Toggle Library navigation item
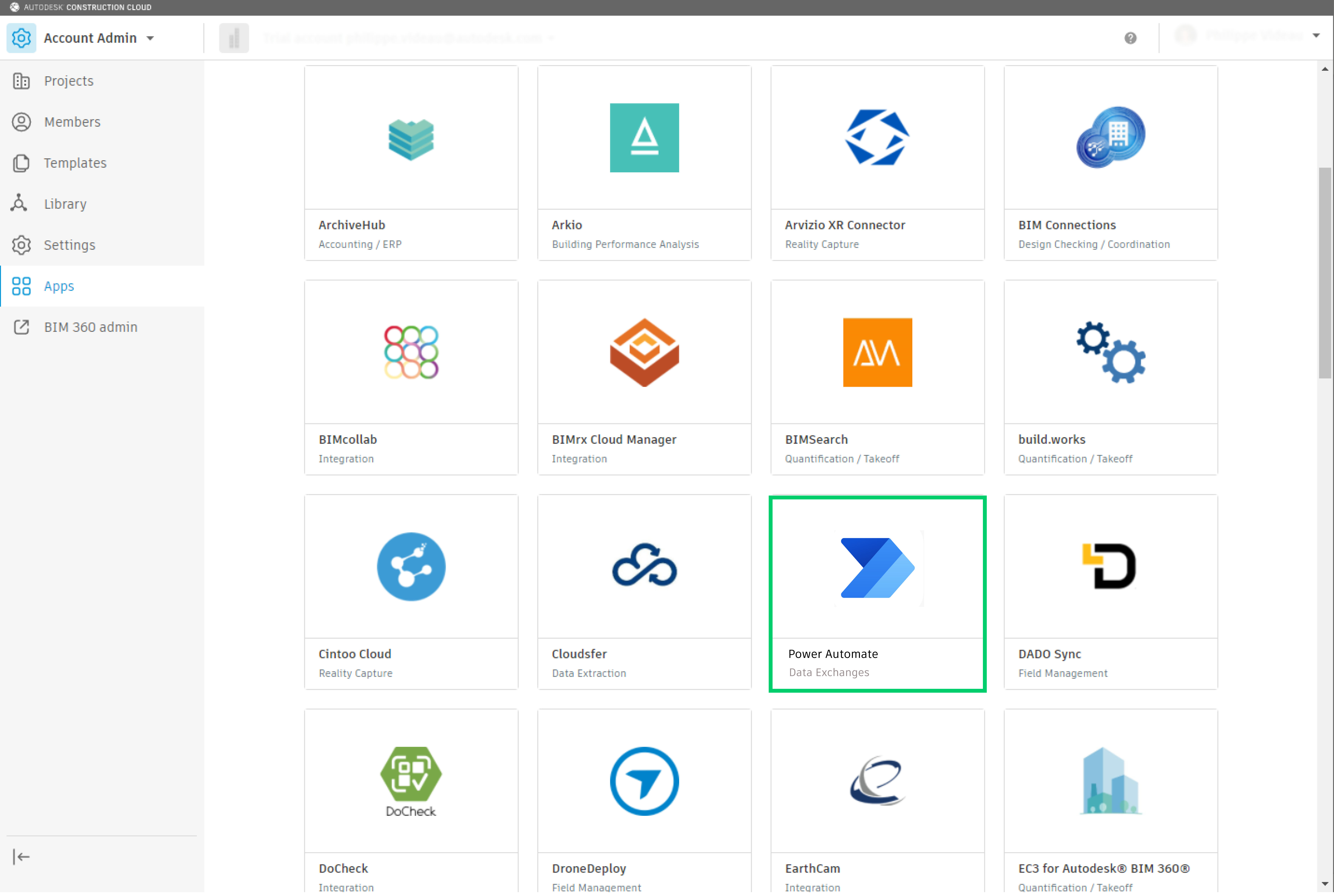The height and width of the screenshot is (896, 1334). tap(64, 203)
